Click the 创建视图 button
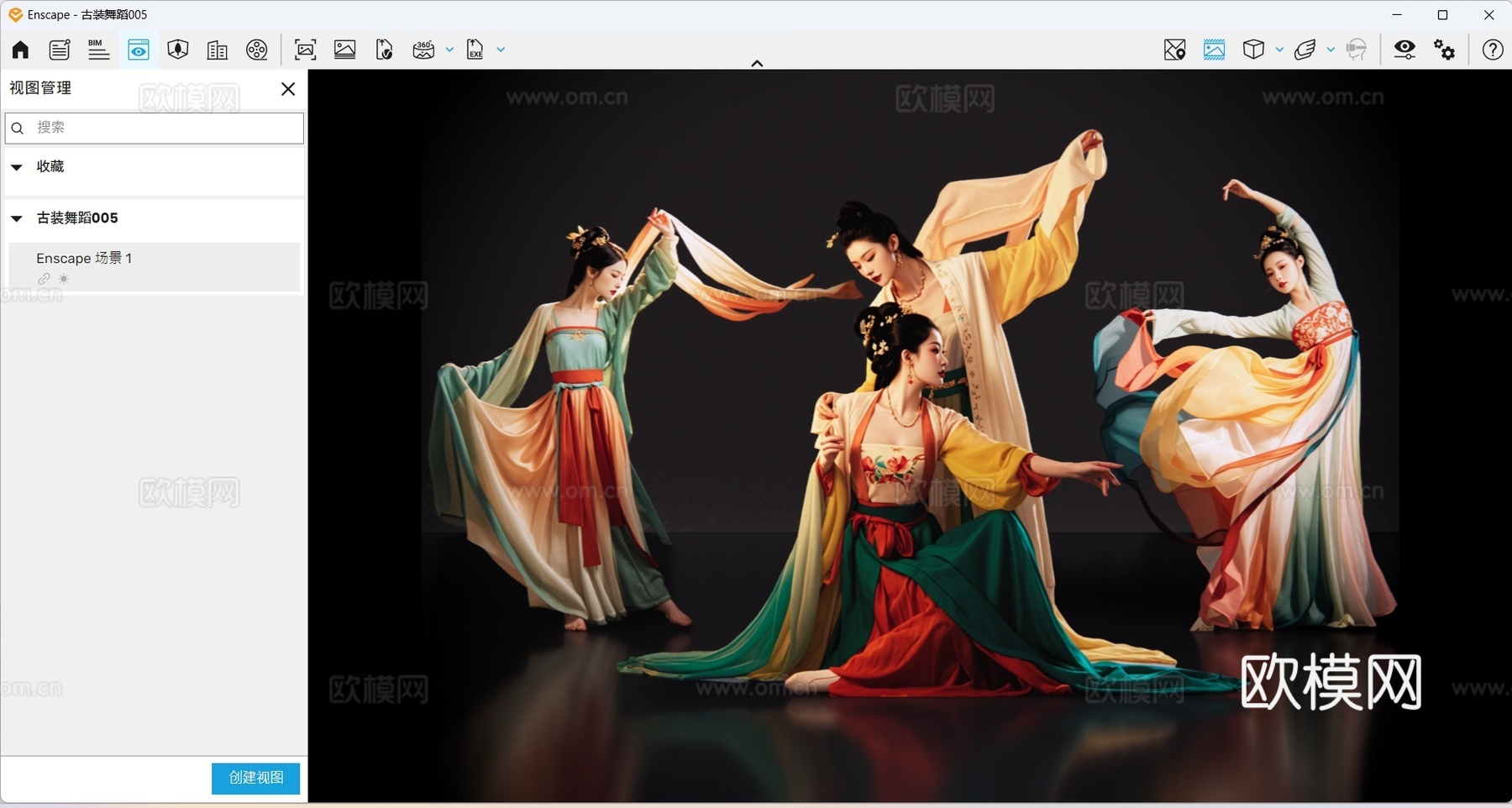This screenshot has height=808, width=1512. coord(255,779)
